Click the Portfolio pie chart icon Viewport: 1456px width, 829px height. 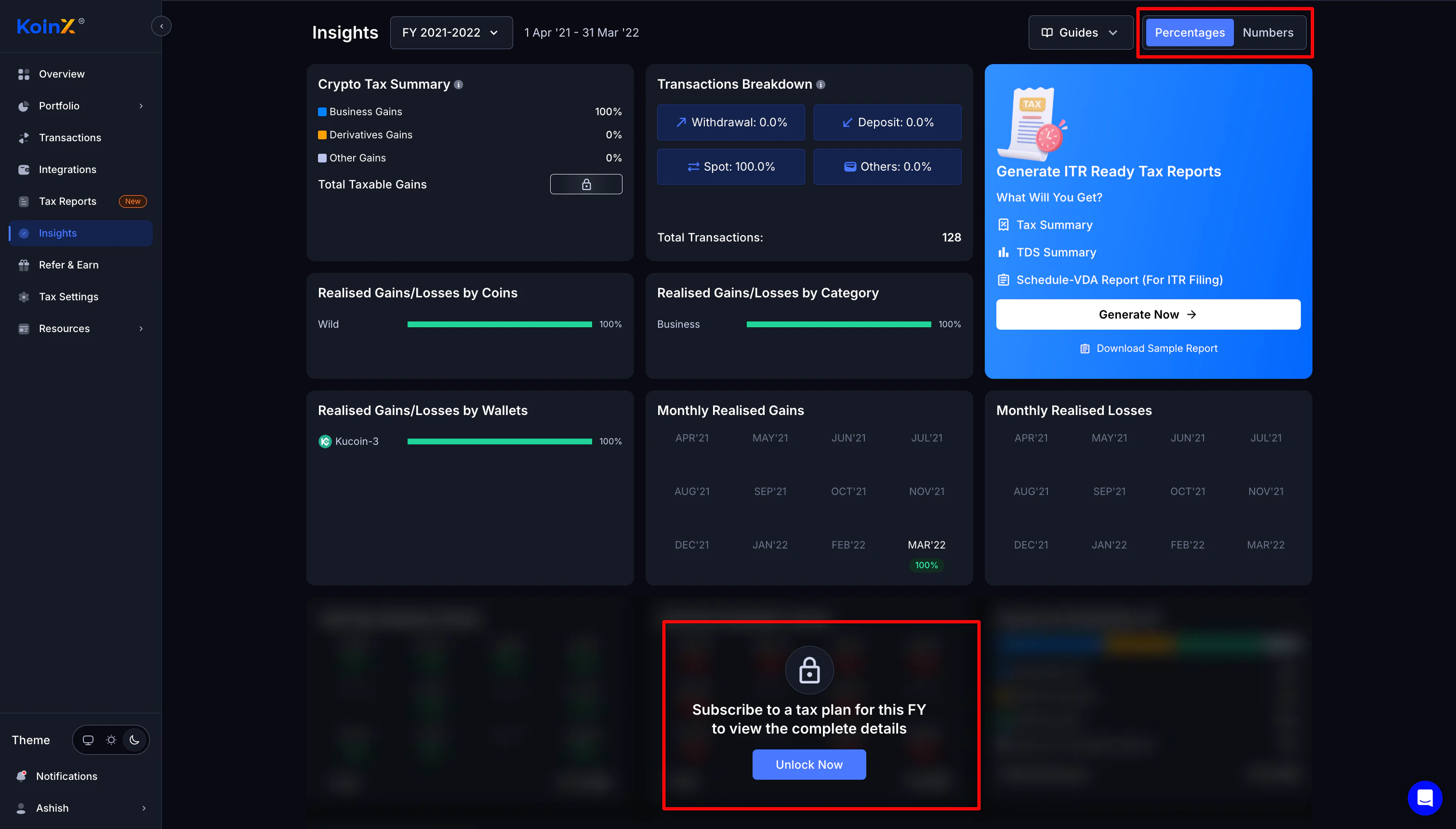tap(24, 106)
